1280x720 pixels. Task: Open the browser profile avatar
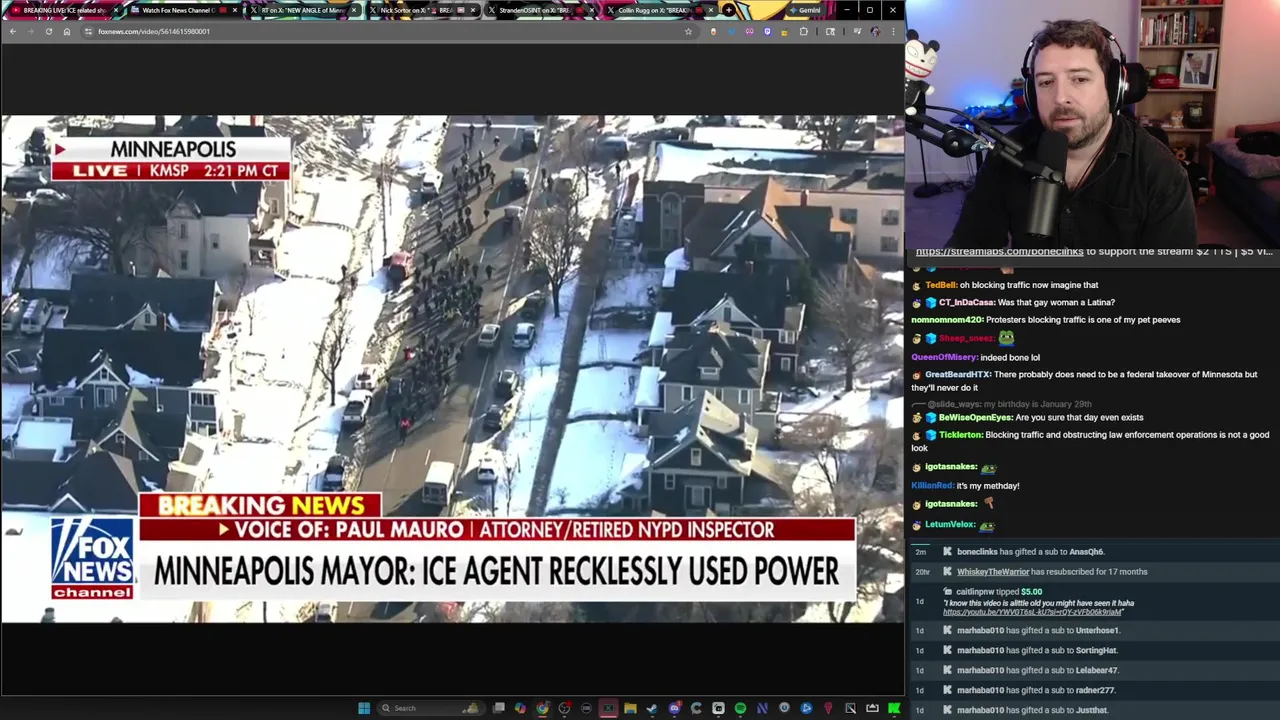coord(875,31)
